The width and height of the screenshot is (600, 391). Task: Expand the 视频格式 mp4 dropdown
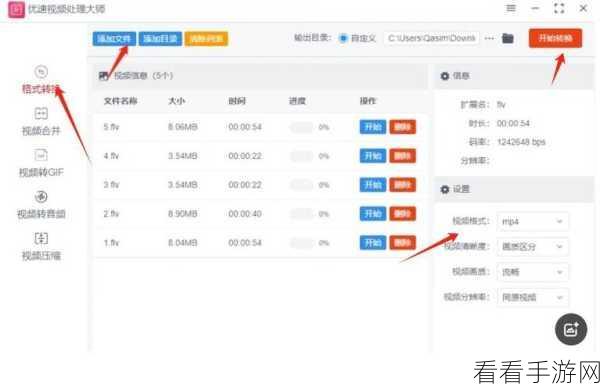pos(533,221)
